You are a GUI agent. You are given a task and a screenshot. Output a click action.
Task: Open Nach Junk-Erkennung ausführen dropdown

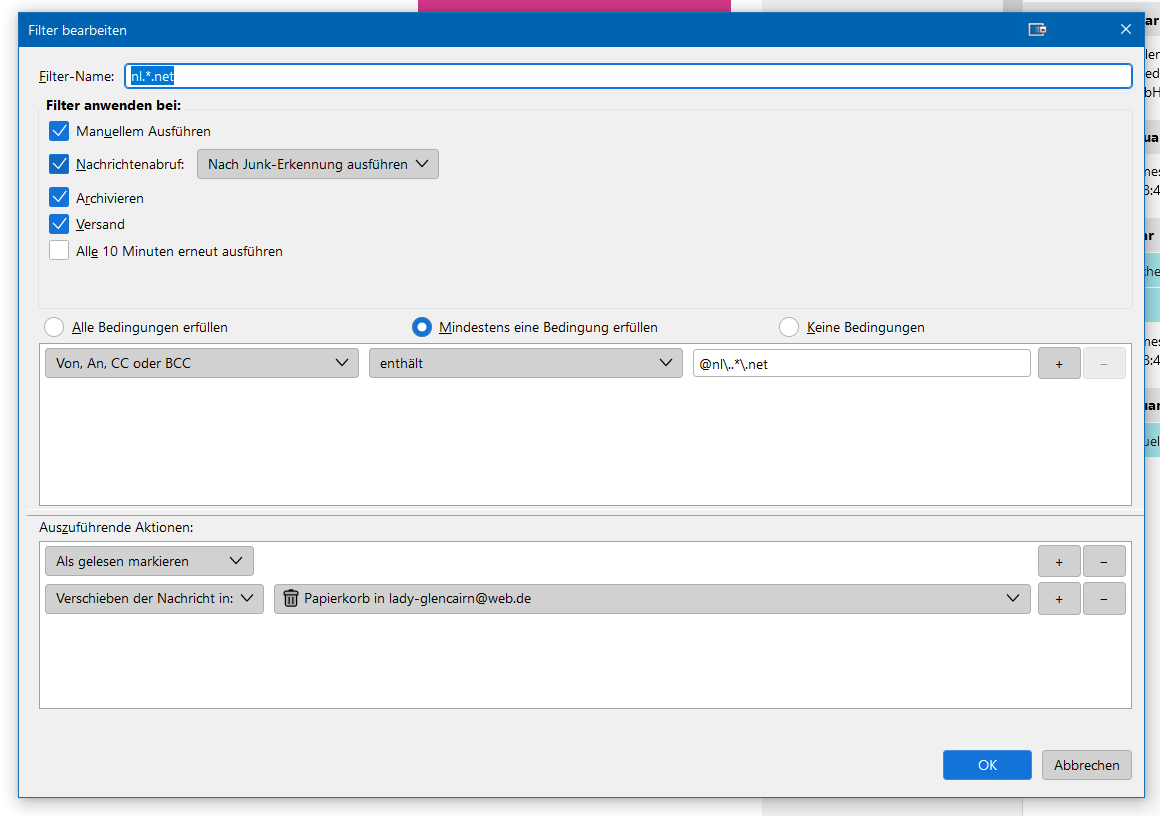[x=317, y=164]
